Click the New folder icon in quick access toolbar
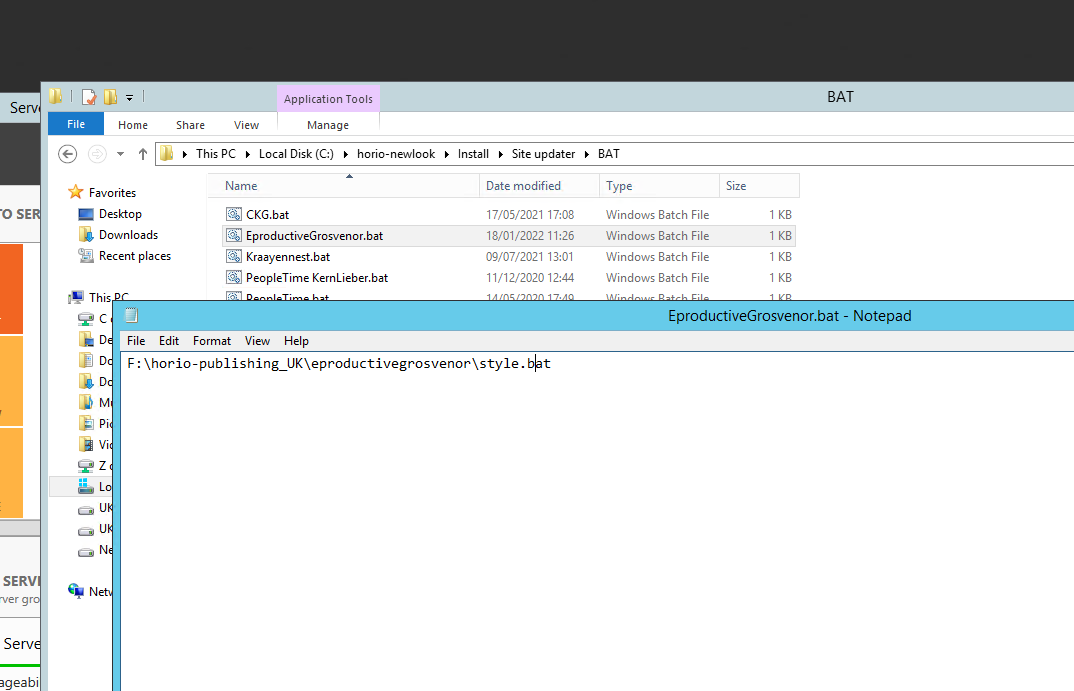Image resolution: width=1074 pixels, height=691 pixels. pyautogui.click(x=110, y=97)
